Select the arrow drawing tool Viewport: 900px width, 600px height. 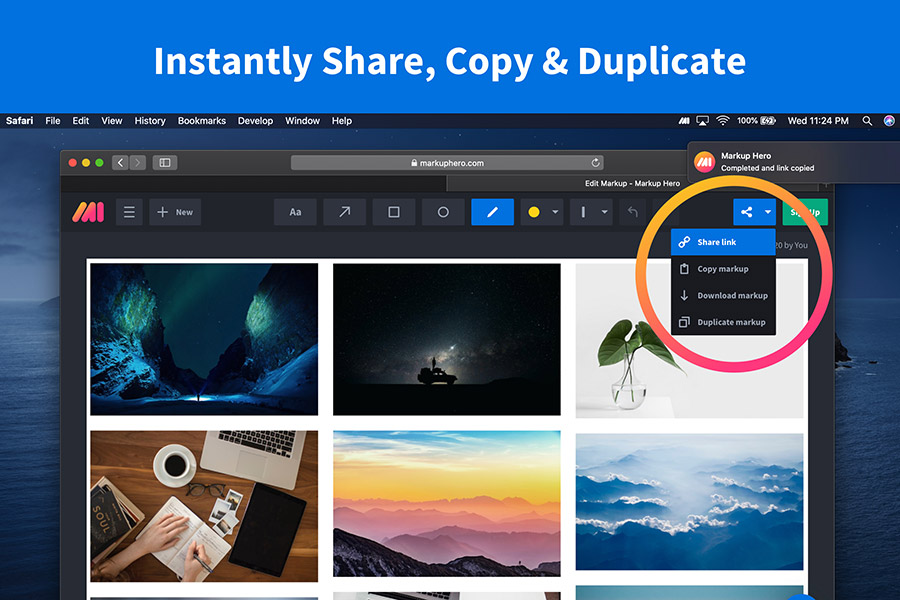[344, 212]
